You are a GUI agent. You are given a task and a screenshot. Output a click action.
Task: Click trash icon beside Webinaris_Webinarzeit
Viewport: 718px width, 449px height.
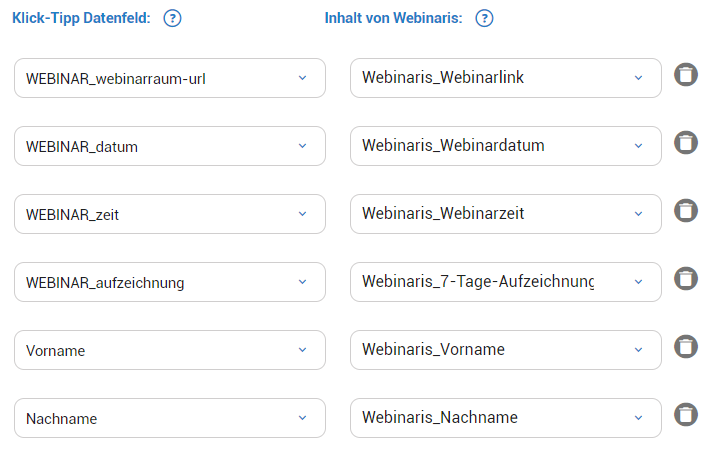click(x=685, y=211)
